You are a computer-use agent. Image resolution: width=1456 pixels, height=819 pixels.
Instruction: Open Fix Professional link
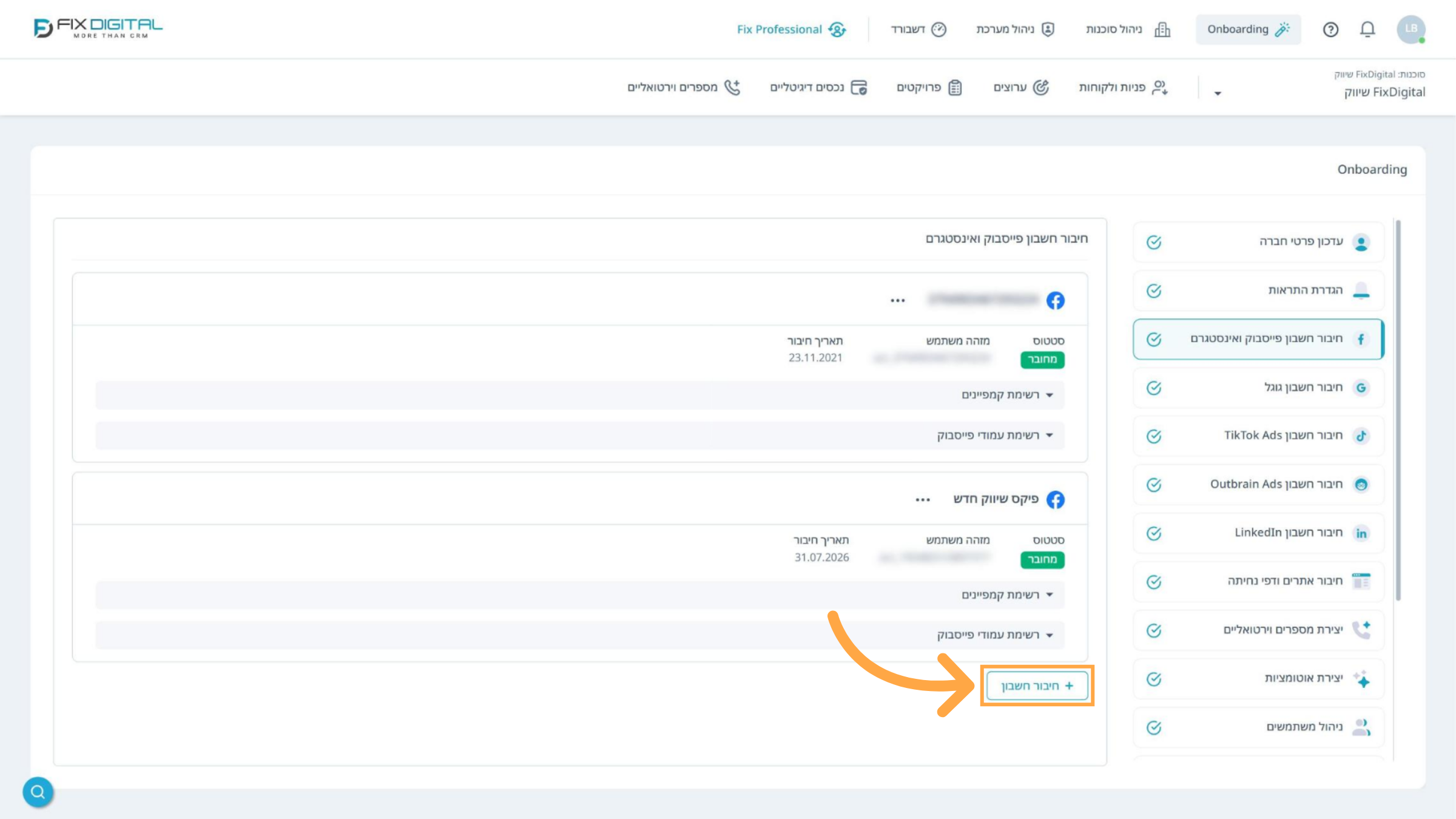click(791, 29)
